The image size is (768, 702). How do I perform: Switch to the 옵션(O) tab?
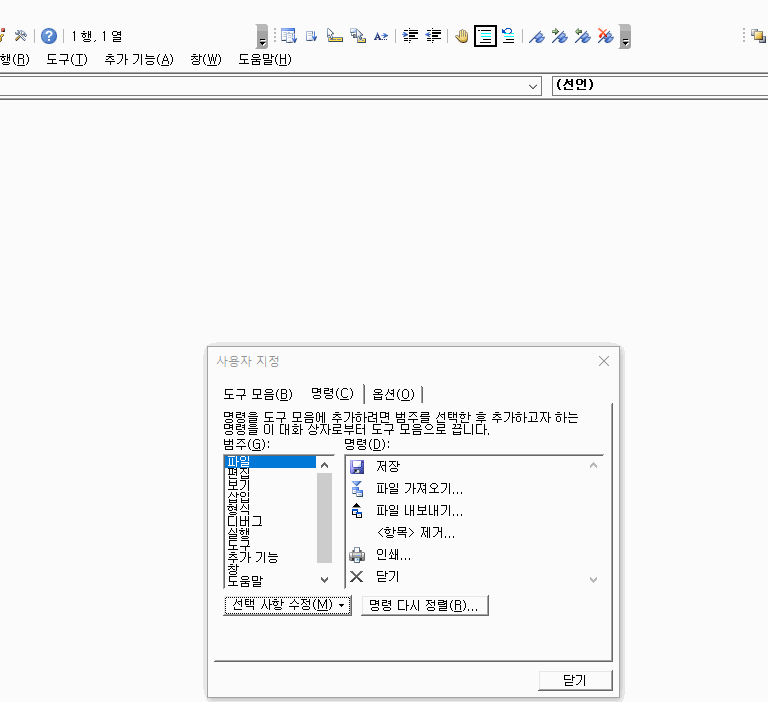393,394
